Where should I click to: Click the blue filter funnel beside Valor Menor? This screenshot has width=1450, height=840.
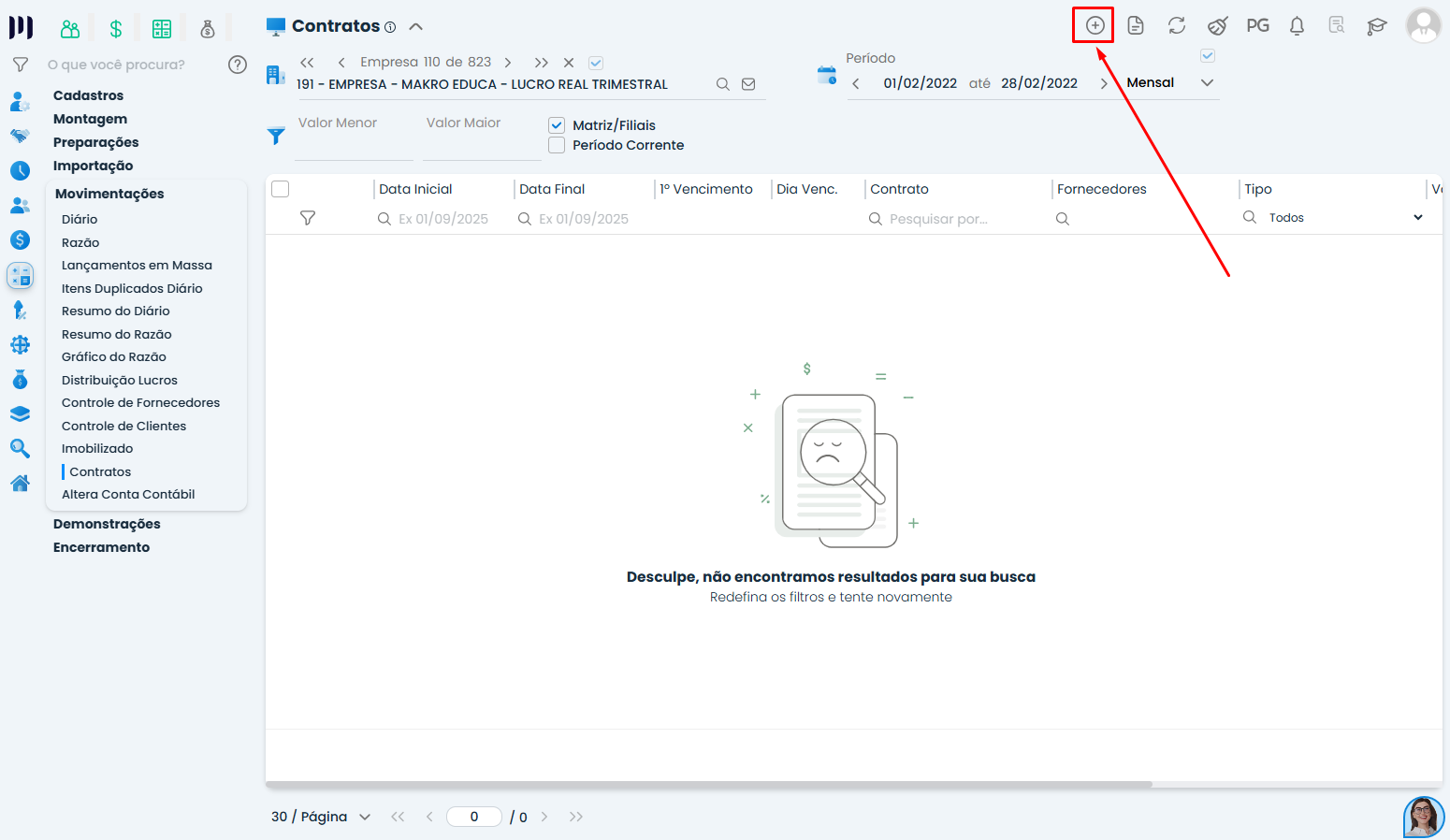pyautogui.click(x=276, y=137)
